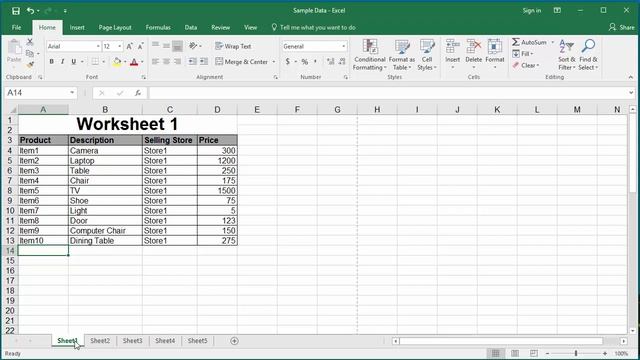Open Sort & Filter options

coord(567,55)
